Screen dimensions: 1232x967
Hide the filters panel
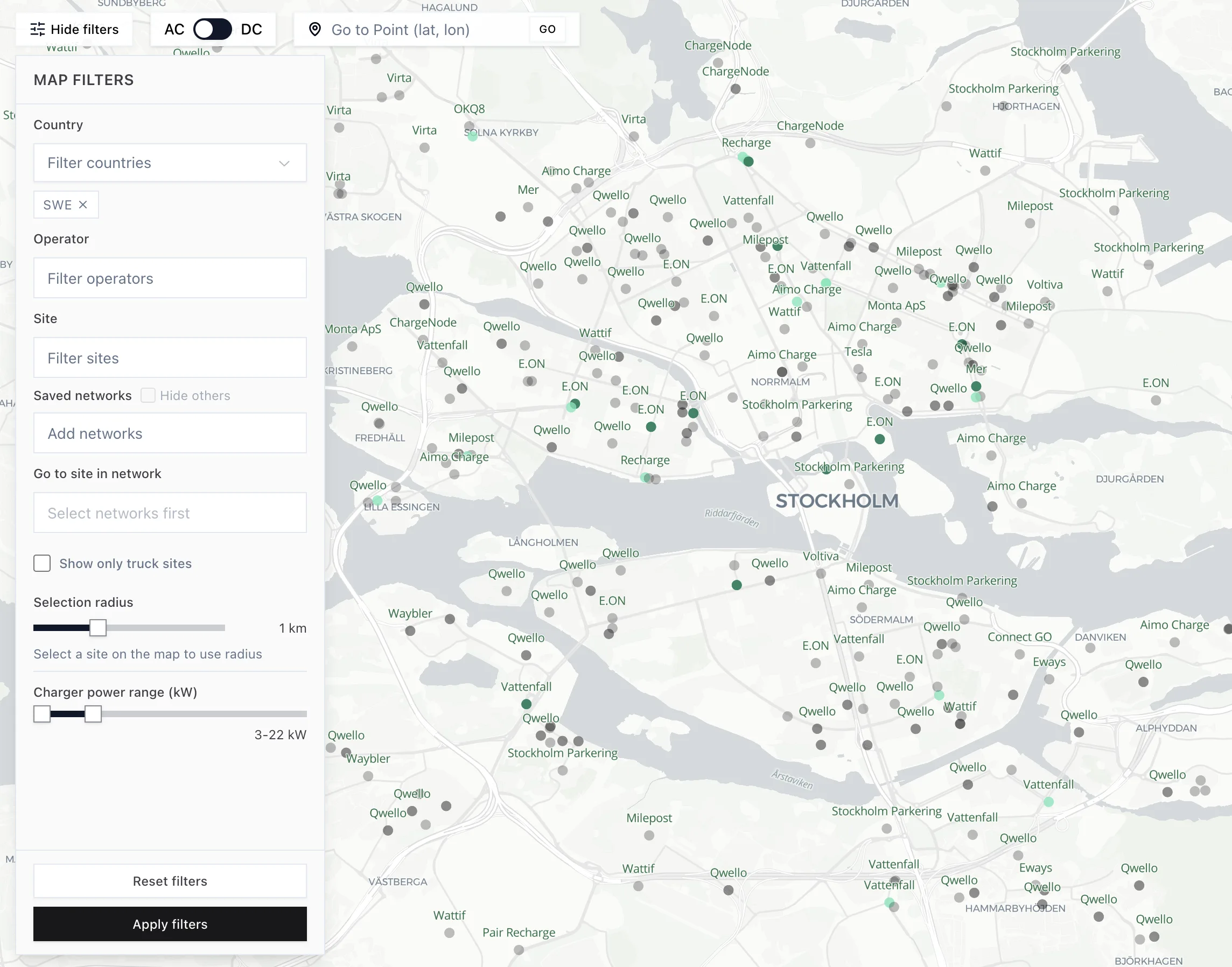74,30
